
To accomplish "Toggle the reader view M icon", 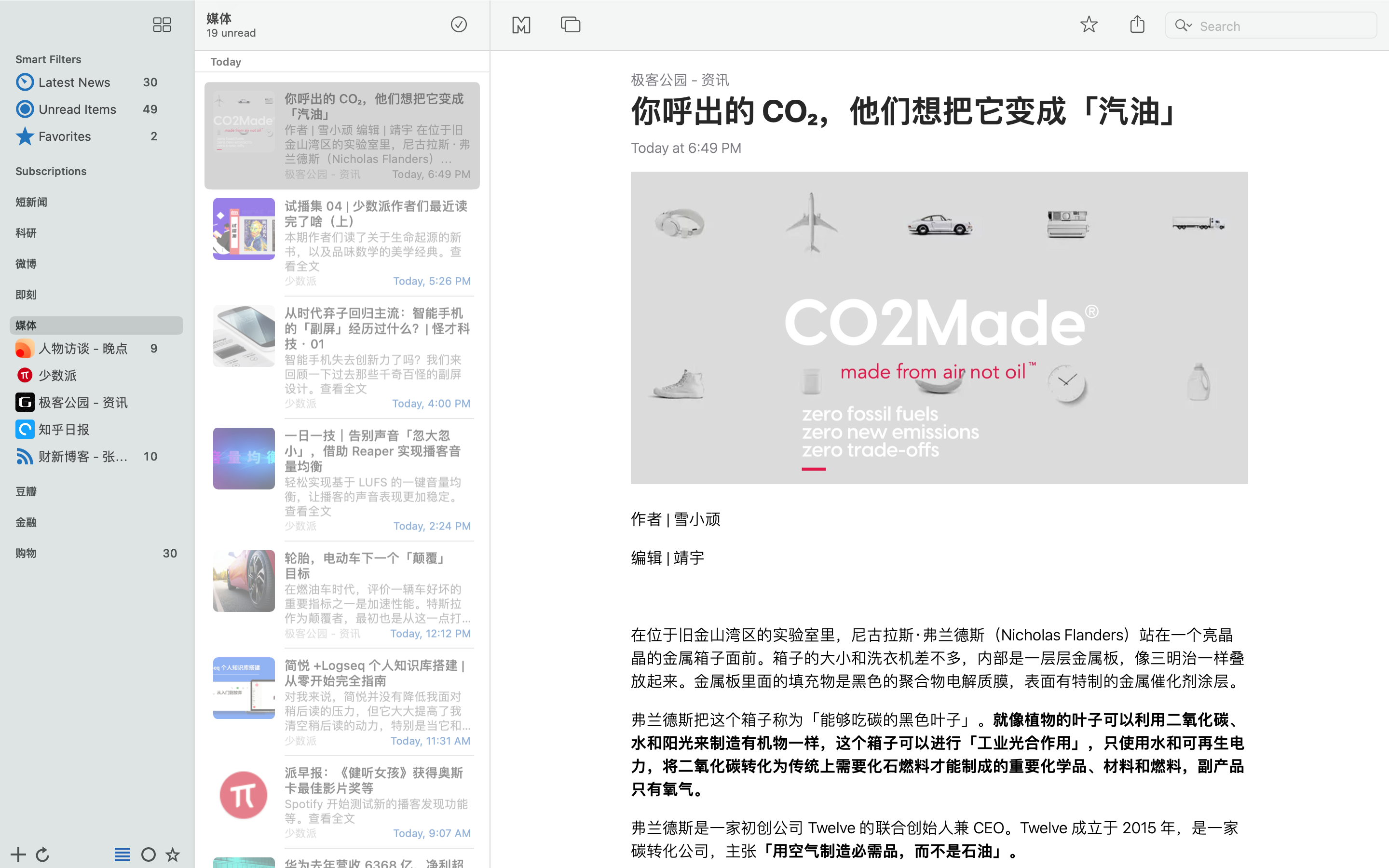I will pos(520,25).
